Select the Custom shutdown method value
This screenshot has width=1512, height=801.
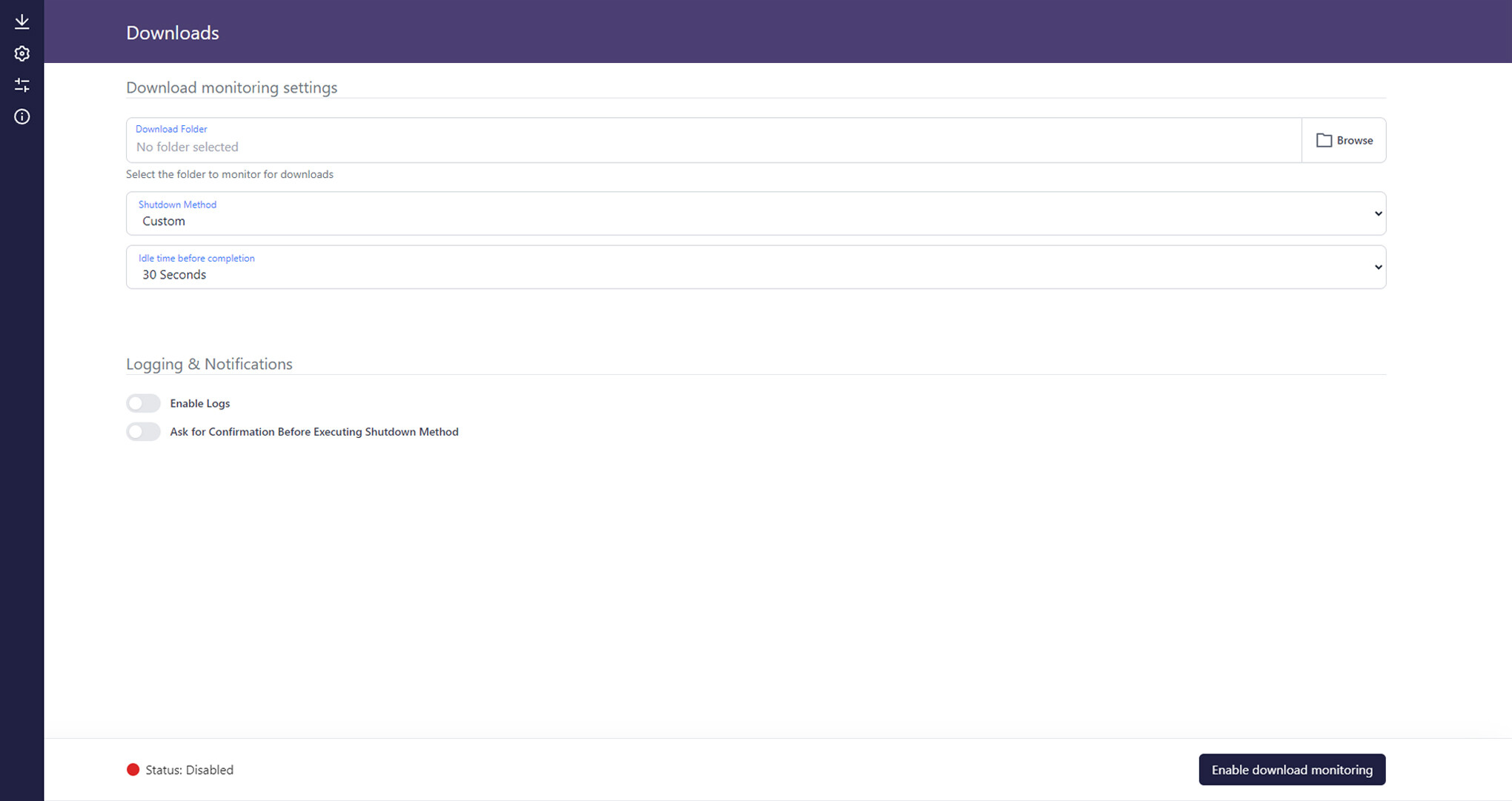coord(164,221)
